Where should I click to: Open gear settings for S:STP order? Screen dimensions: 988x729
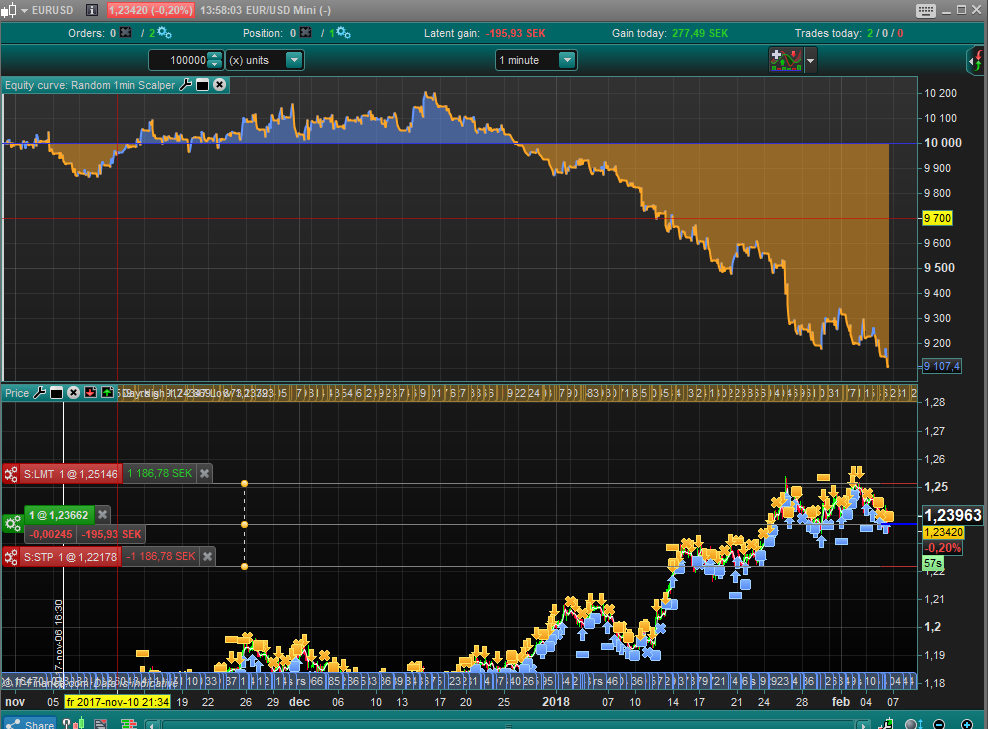tap(11, 556)
